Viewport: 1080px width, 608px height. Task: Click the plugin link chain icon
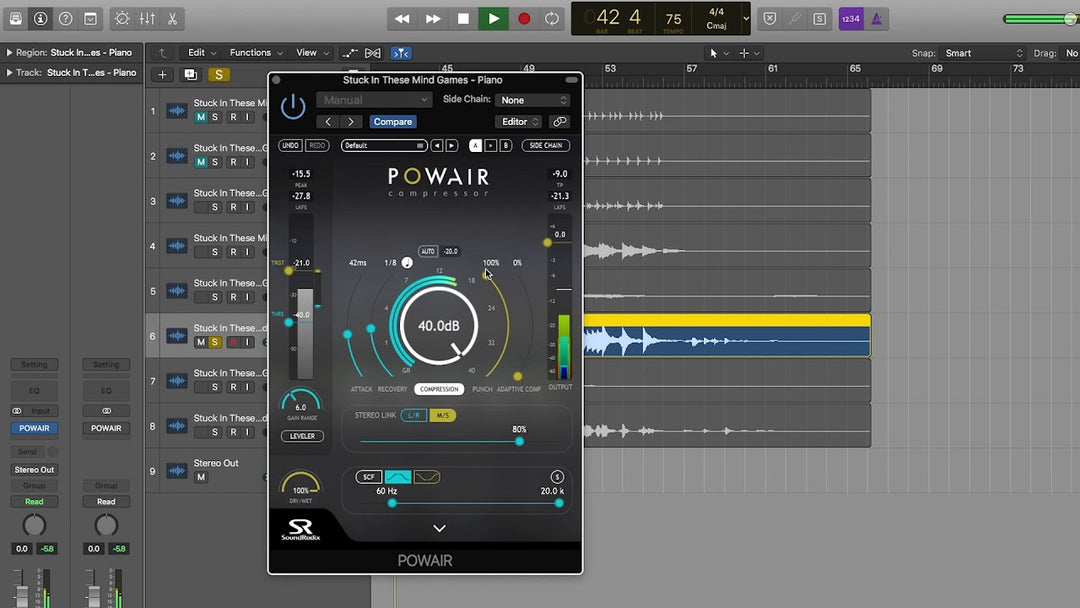coord(559,122)
